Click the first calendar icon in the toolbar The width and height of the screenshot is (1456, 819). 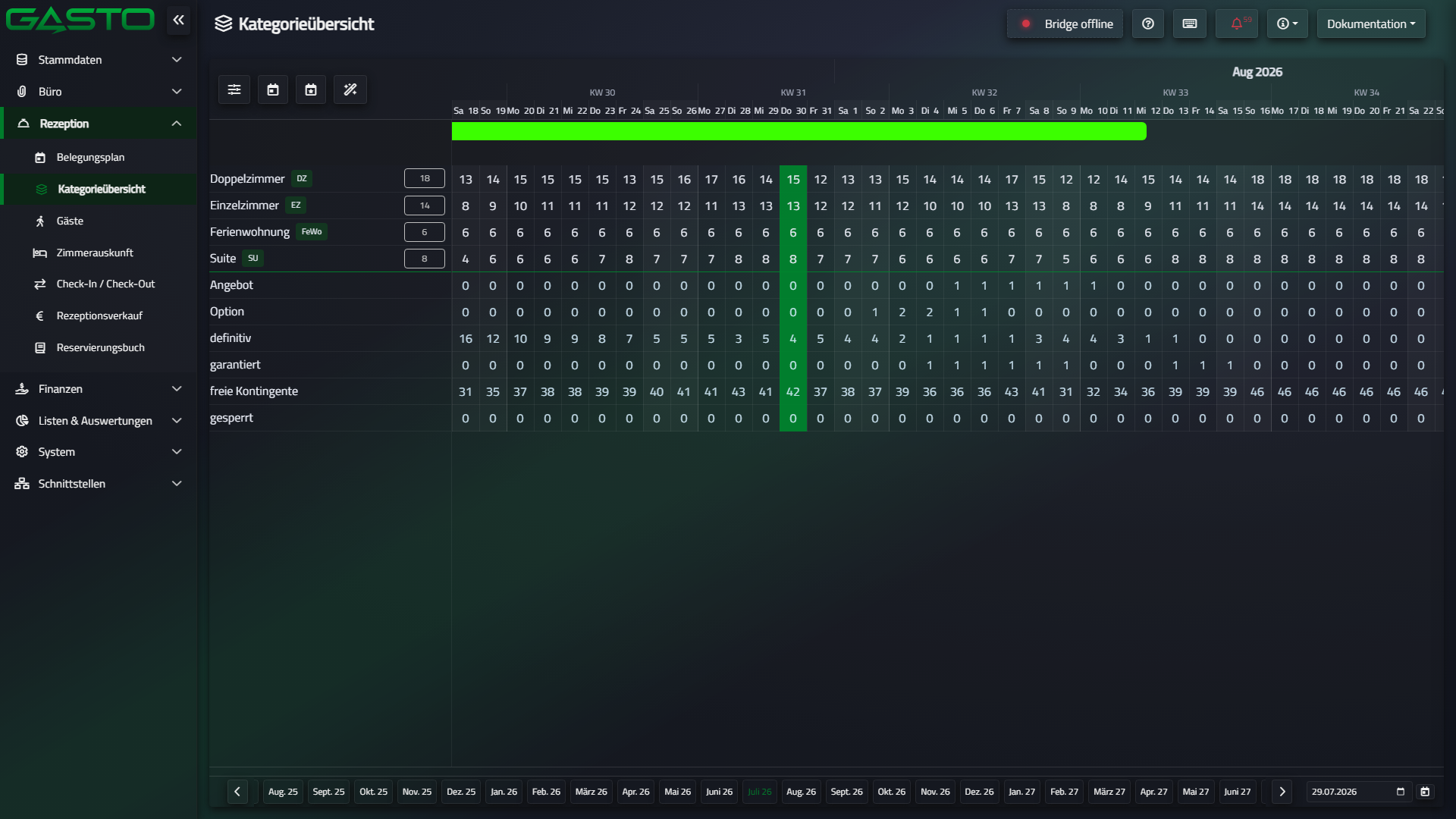[x=273, y=89]
